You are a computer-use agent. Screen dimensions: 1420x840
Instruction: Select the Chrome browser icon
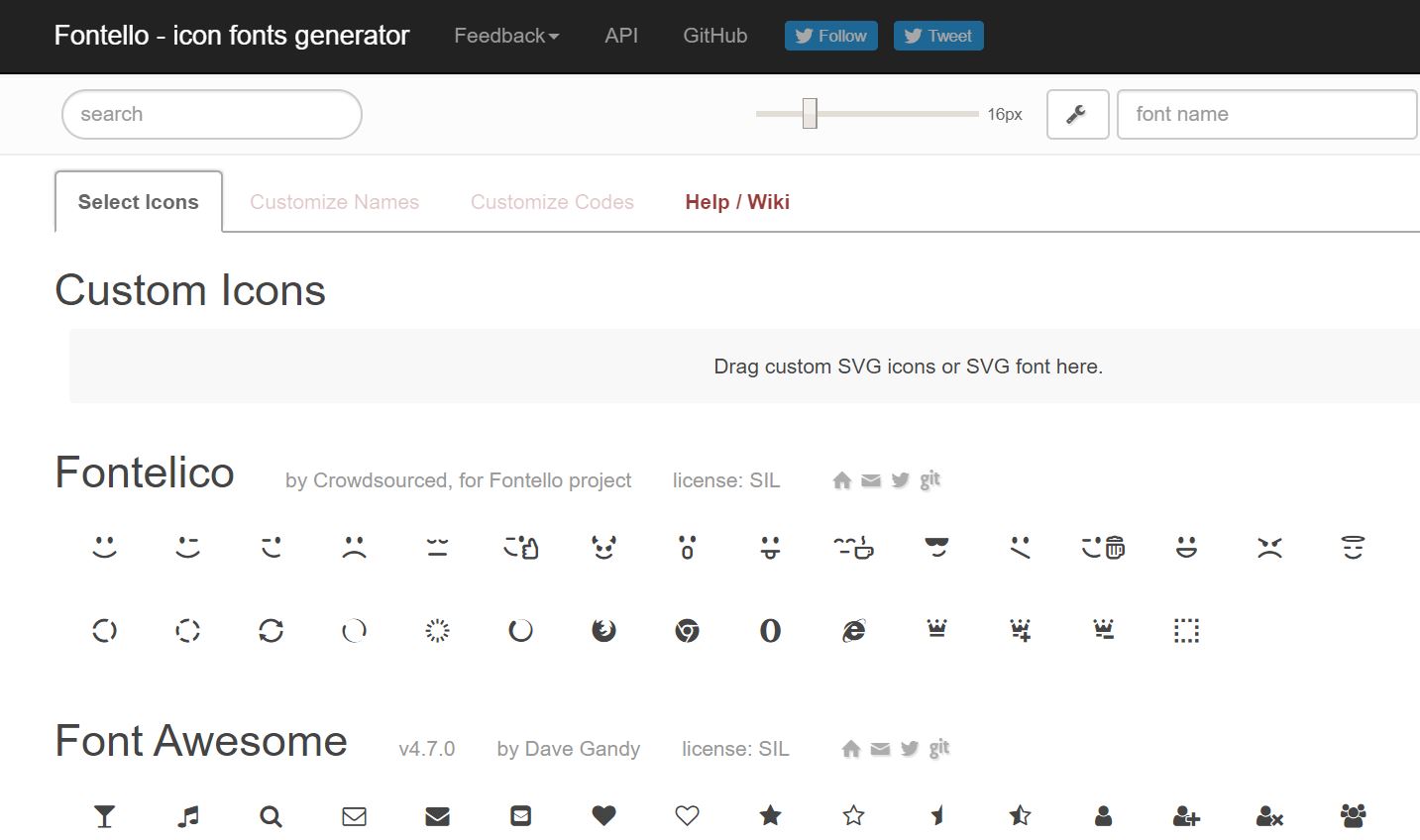coord(688,630)
